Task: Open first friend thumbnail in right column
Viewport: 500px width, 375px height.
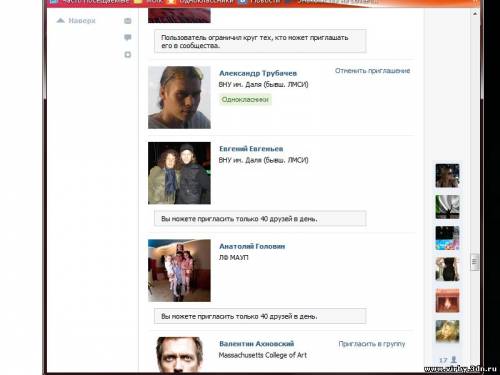Action: coord(447,175)
